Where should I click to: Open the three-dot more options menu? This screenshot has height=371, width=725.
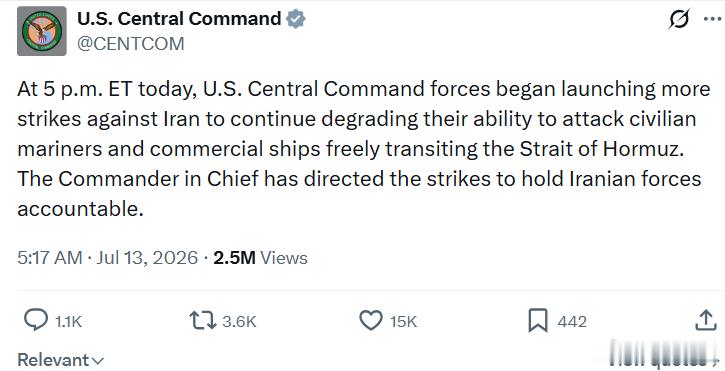point(713,19)
